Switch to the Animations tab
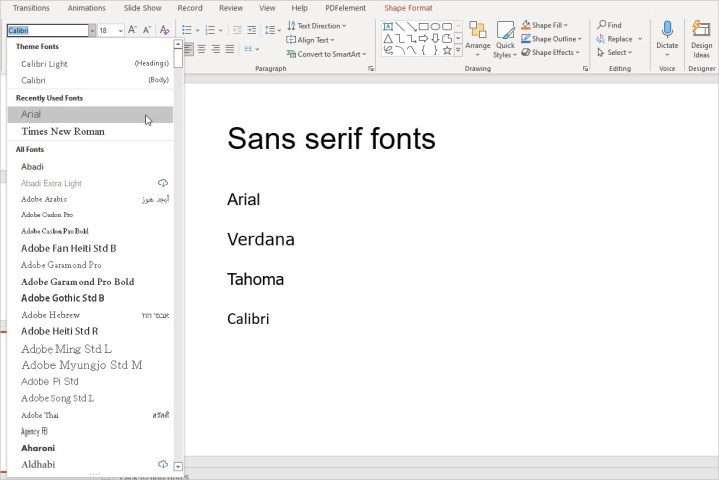719x480 pixels. click(86, 7)
